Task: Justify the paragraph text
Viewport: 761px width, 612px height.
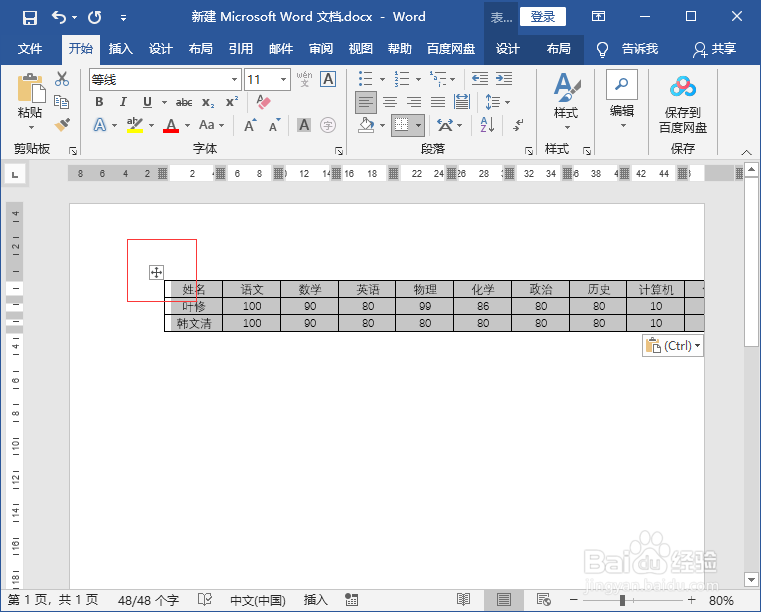Action: (x=438, y=102)
